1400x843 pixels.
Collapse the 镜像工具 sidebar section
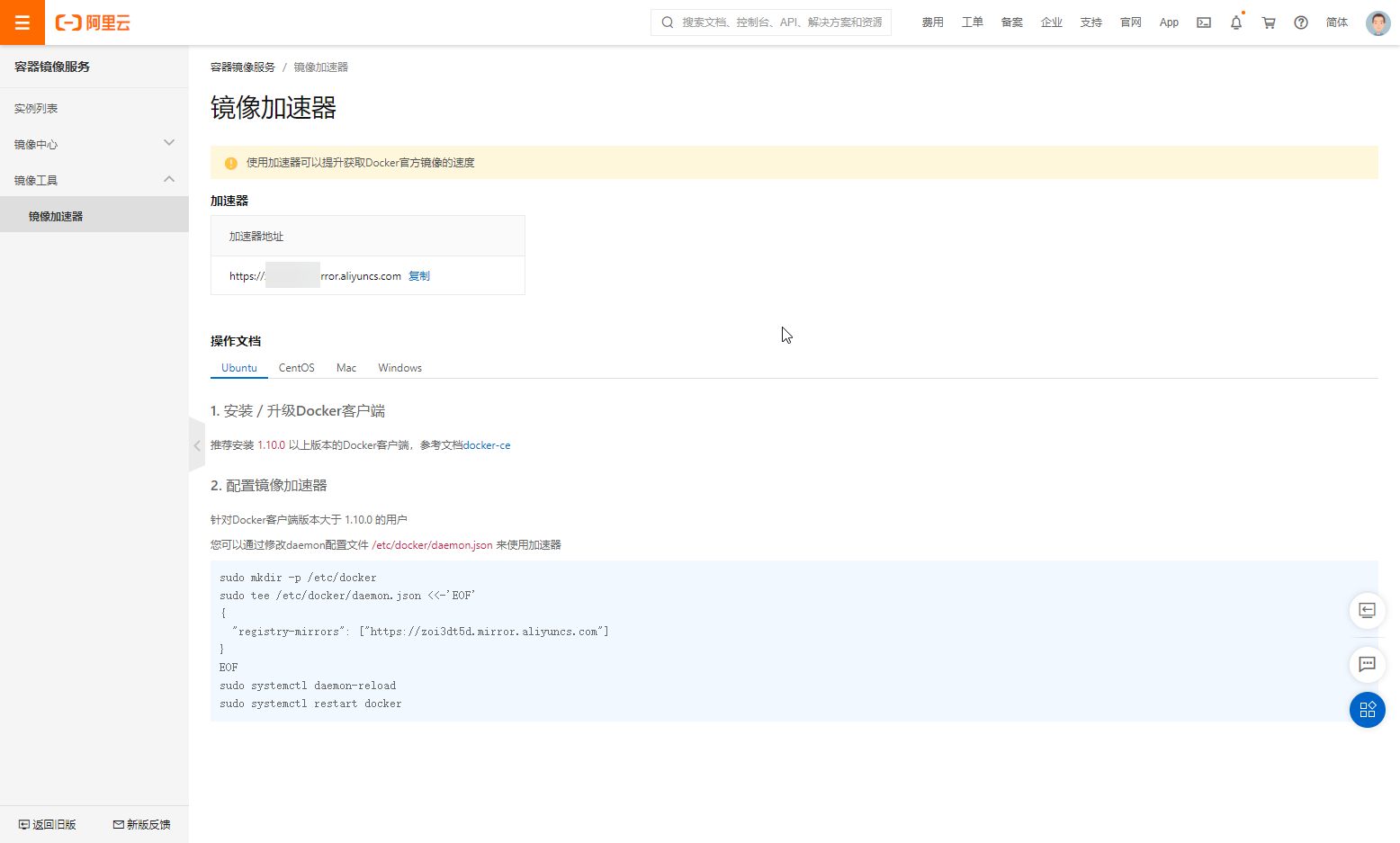[94, 180]
